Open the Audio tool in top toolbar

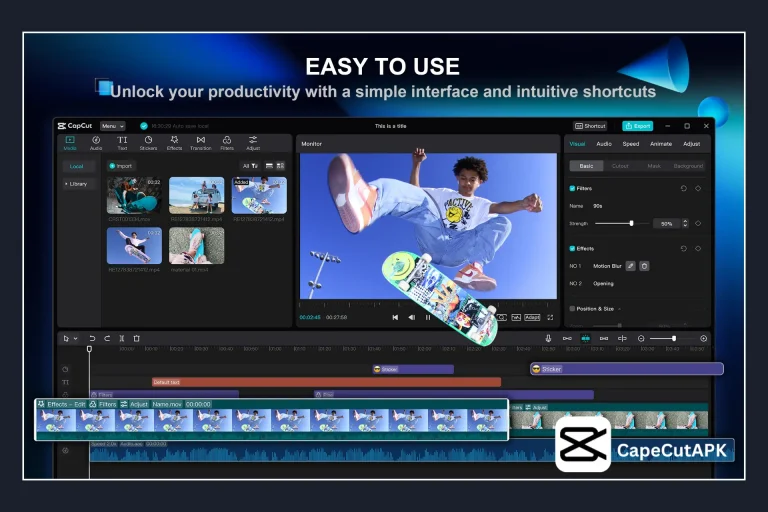pos(96,143)
